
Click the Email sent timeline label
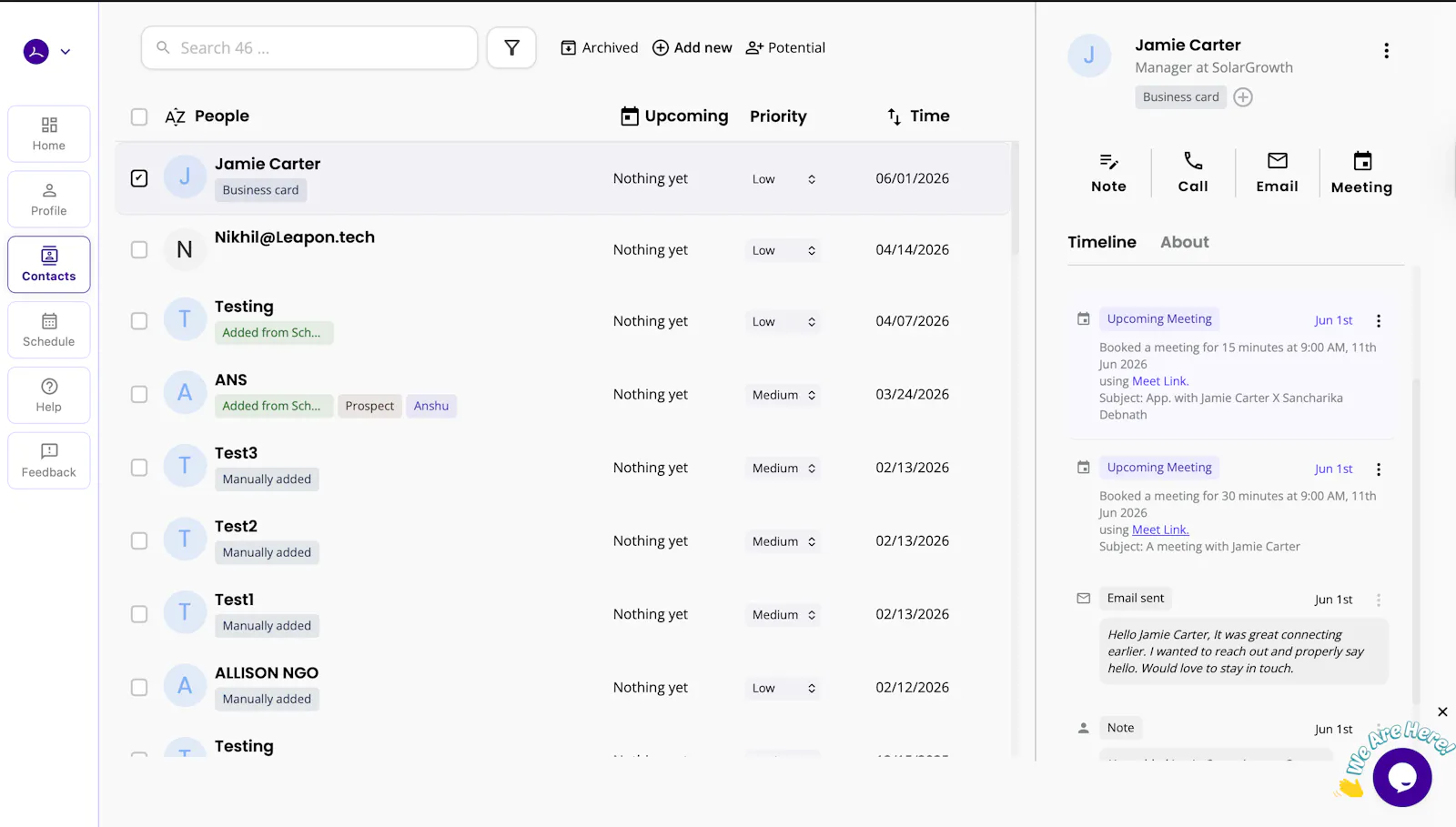pyautogui.click(x=1136, y=598)
